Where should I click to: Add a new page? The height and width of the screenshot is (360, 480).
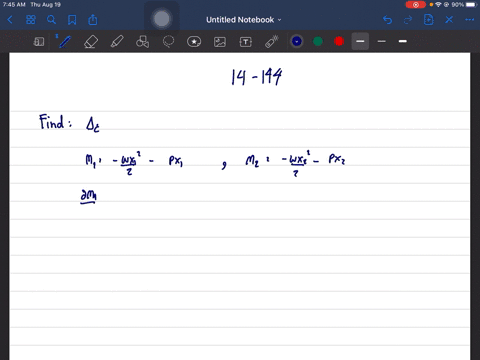429,20
